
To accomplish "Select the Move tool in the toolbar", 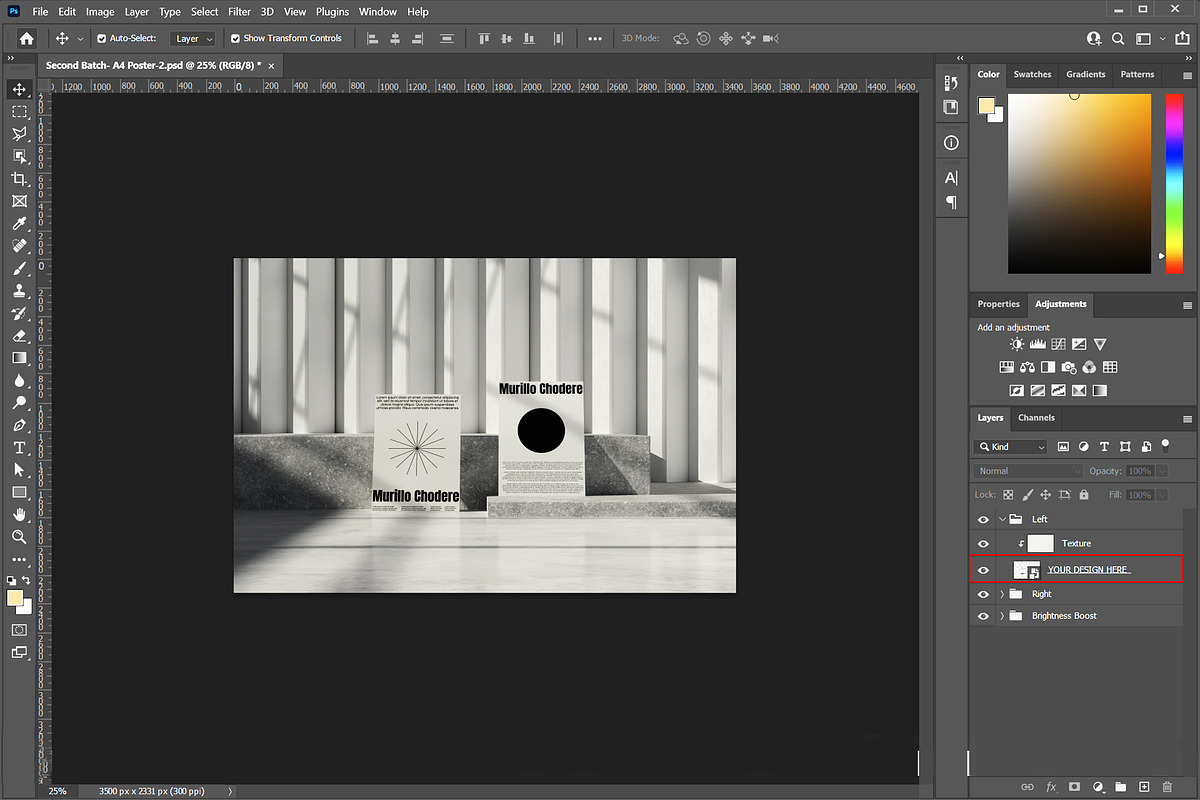I will click(19, 89).
